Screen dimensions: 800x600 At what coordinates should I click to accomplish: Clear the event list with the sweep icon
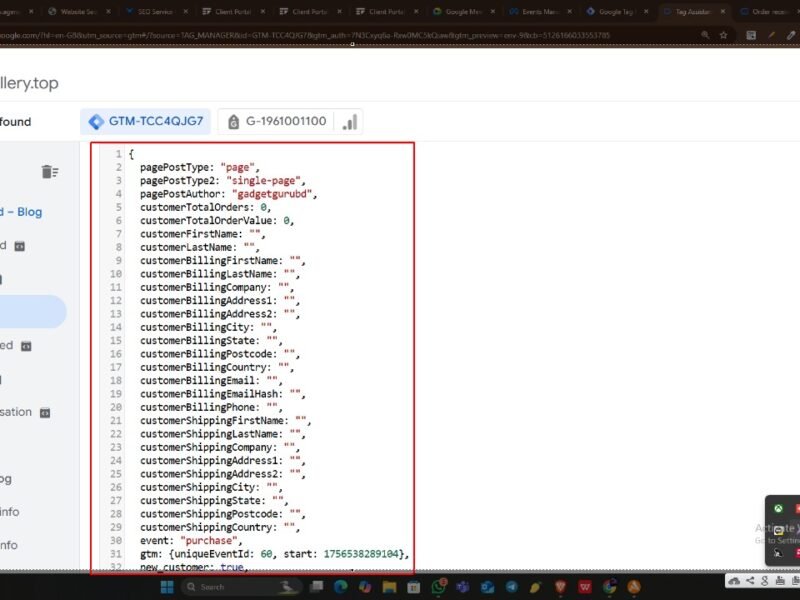click(x=50, y=172)
